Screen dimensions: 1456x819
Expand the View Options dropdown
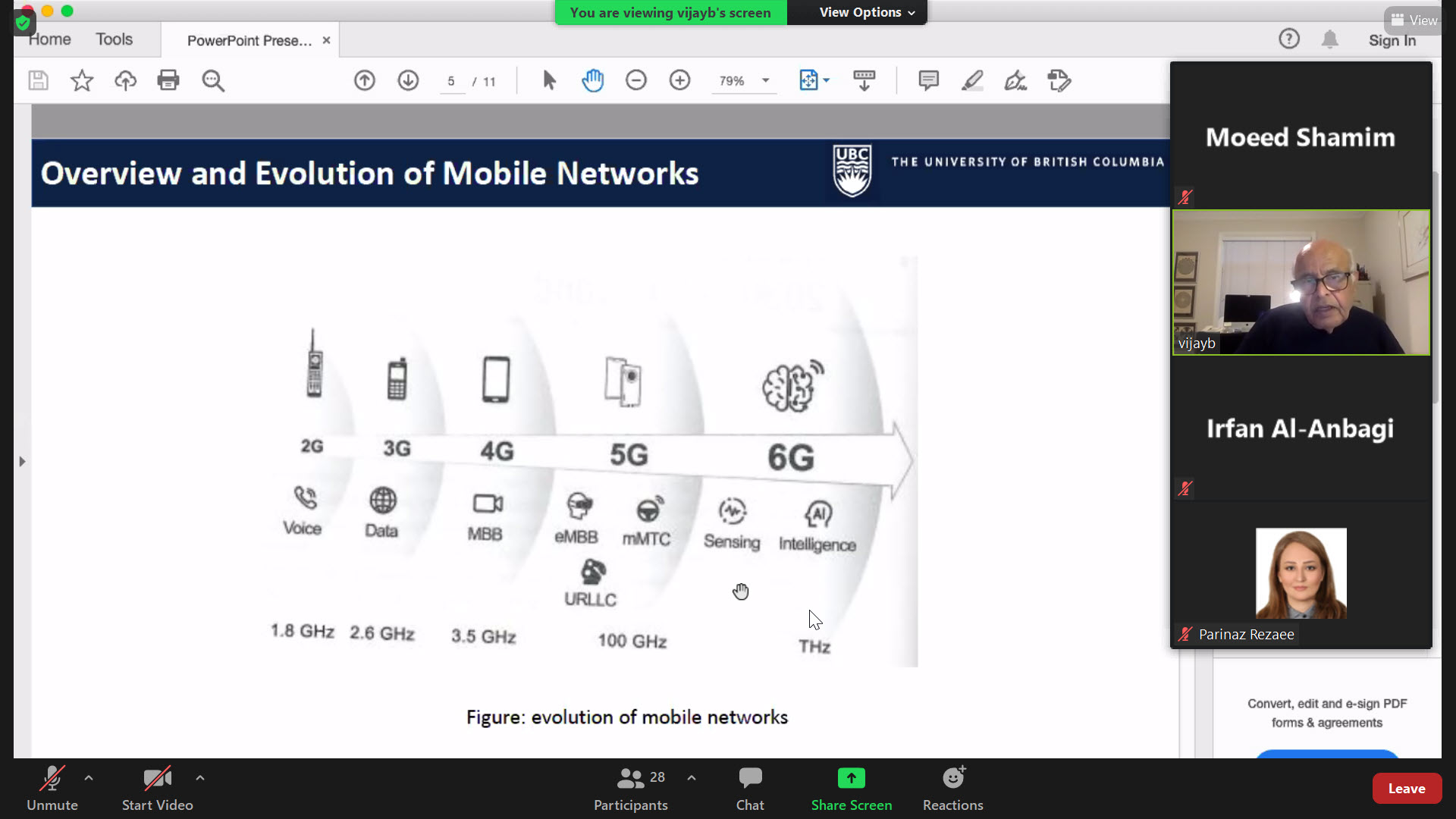867,12
